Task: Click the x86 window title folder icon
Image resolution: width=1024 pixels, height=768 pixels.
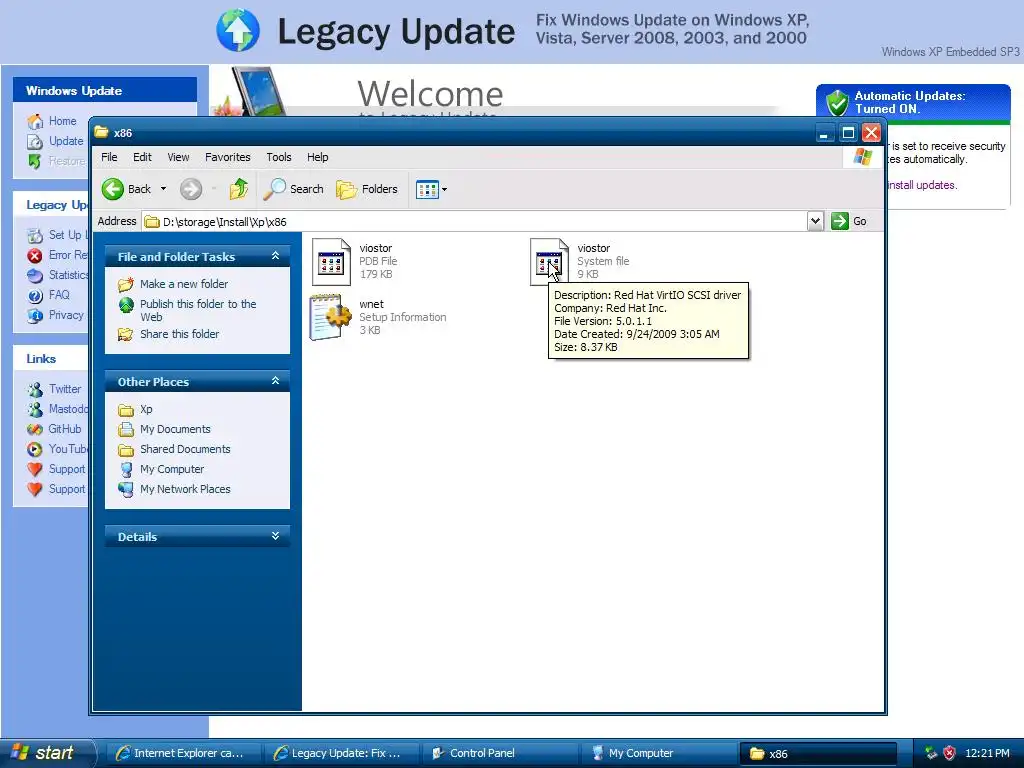Action: tap(101, 133)
